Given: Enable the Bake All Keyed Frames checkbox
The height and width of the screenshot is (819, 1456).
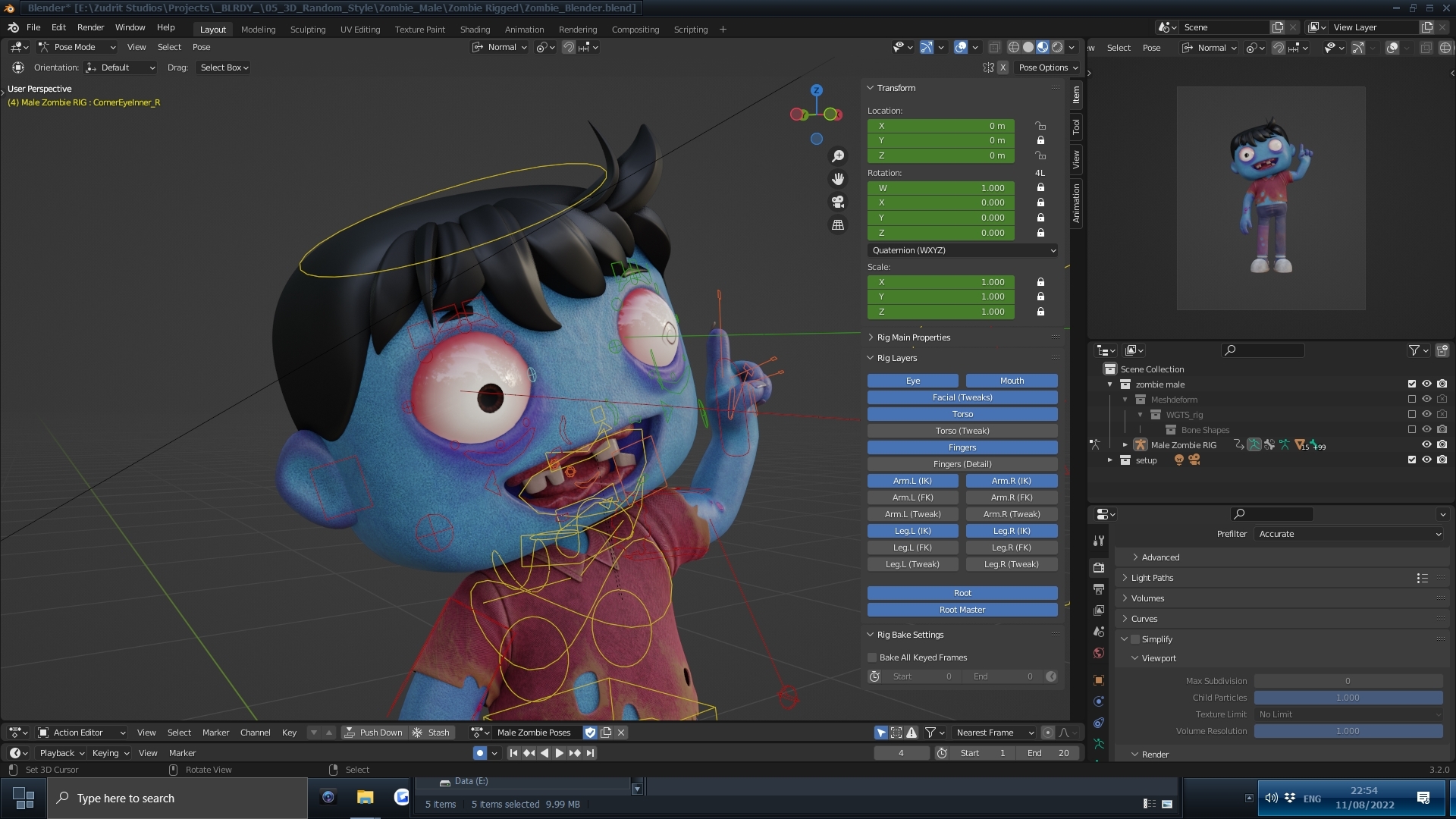Looking at the screenshot, I should click(x=872, y=657).
